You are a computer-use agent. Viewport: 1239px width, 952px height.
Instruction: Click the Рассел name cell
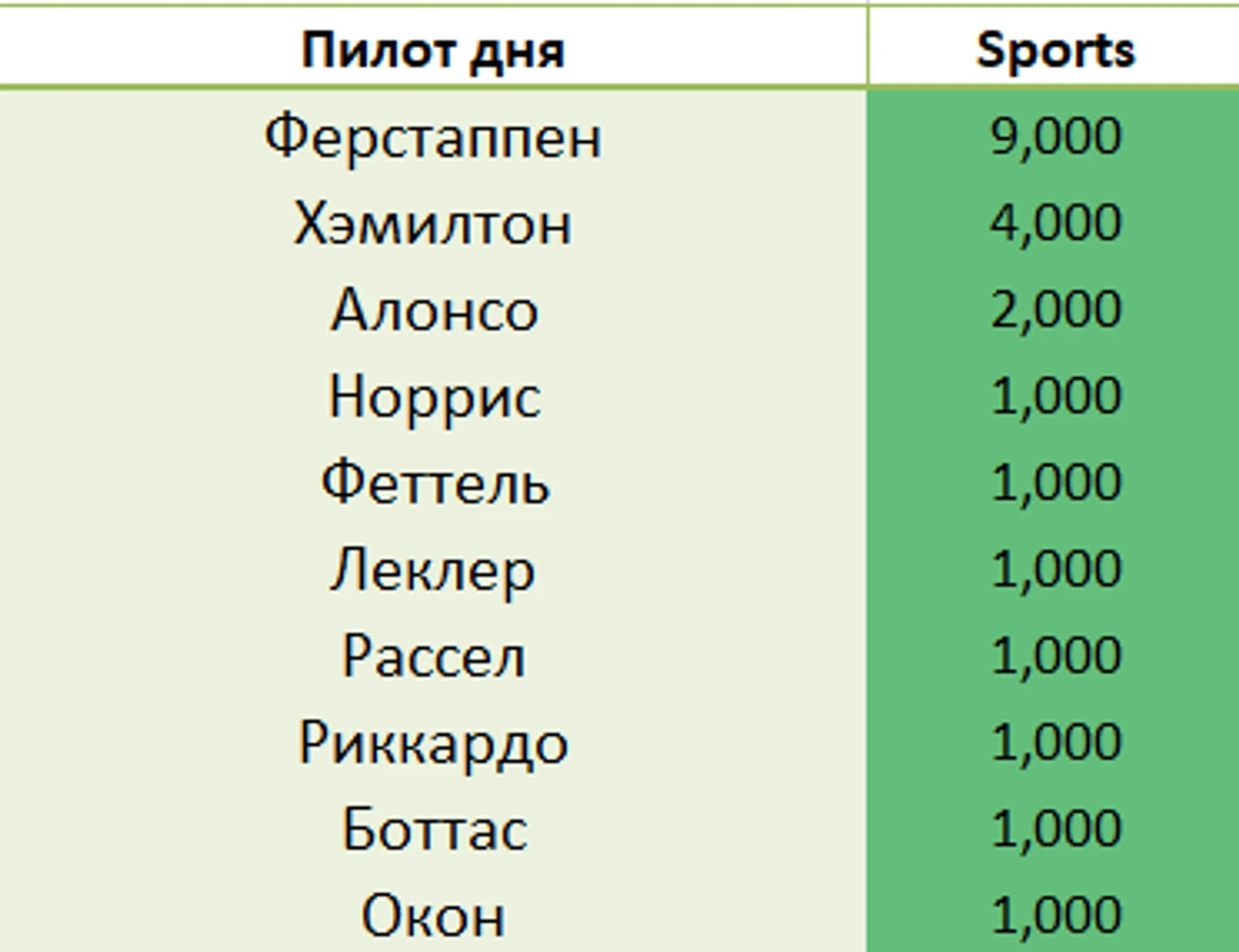[x=433, y=656]
